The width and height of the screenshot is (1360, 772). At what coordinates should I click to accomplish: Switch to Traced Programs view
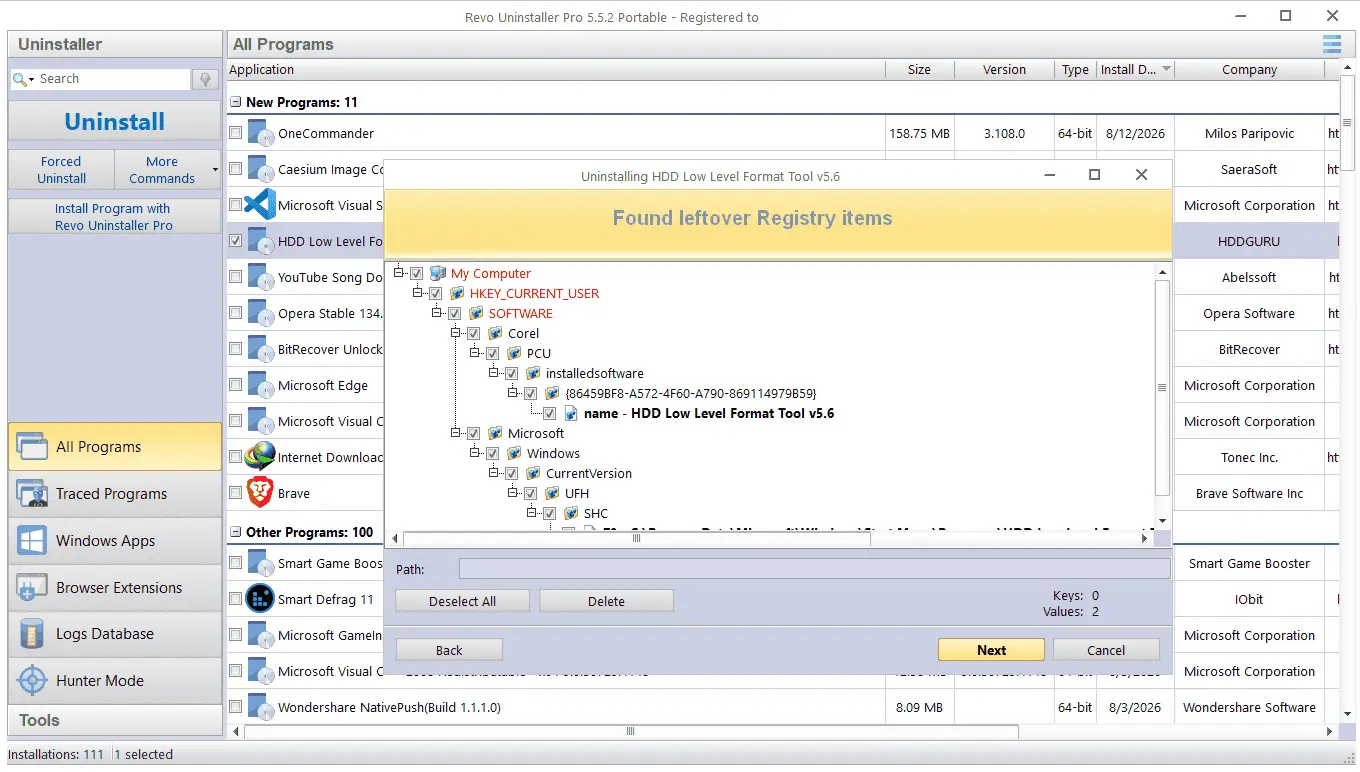point(115,494)
